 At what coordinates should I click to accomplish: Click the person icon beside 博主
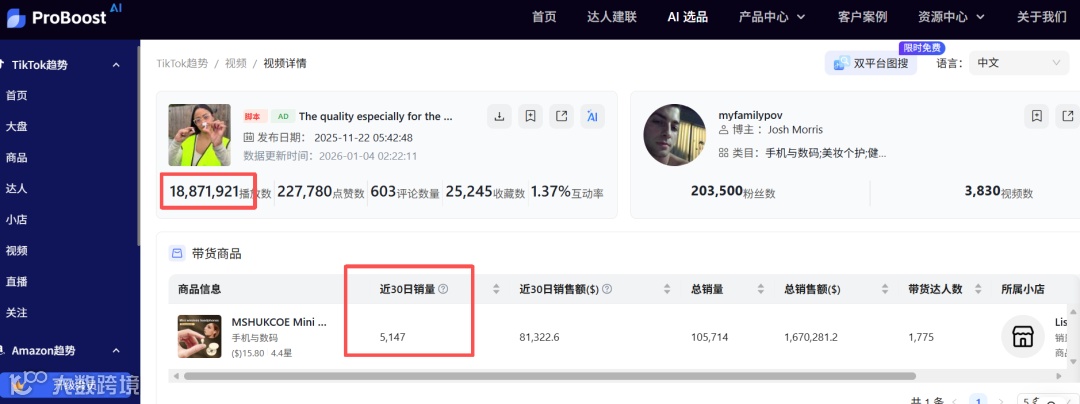click(x=723, y=130)
